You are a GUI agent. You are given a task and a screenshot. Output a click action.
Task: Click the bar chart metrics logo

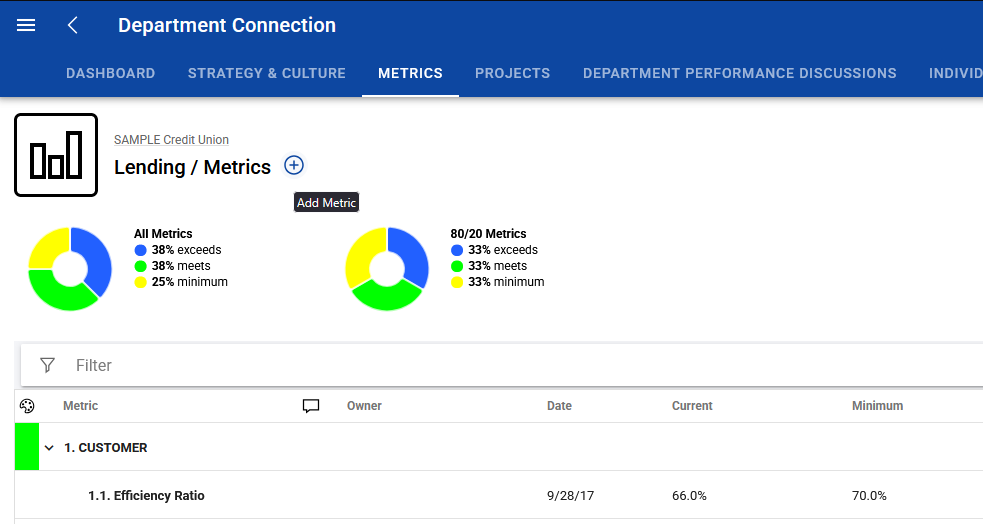pos(56,155)
